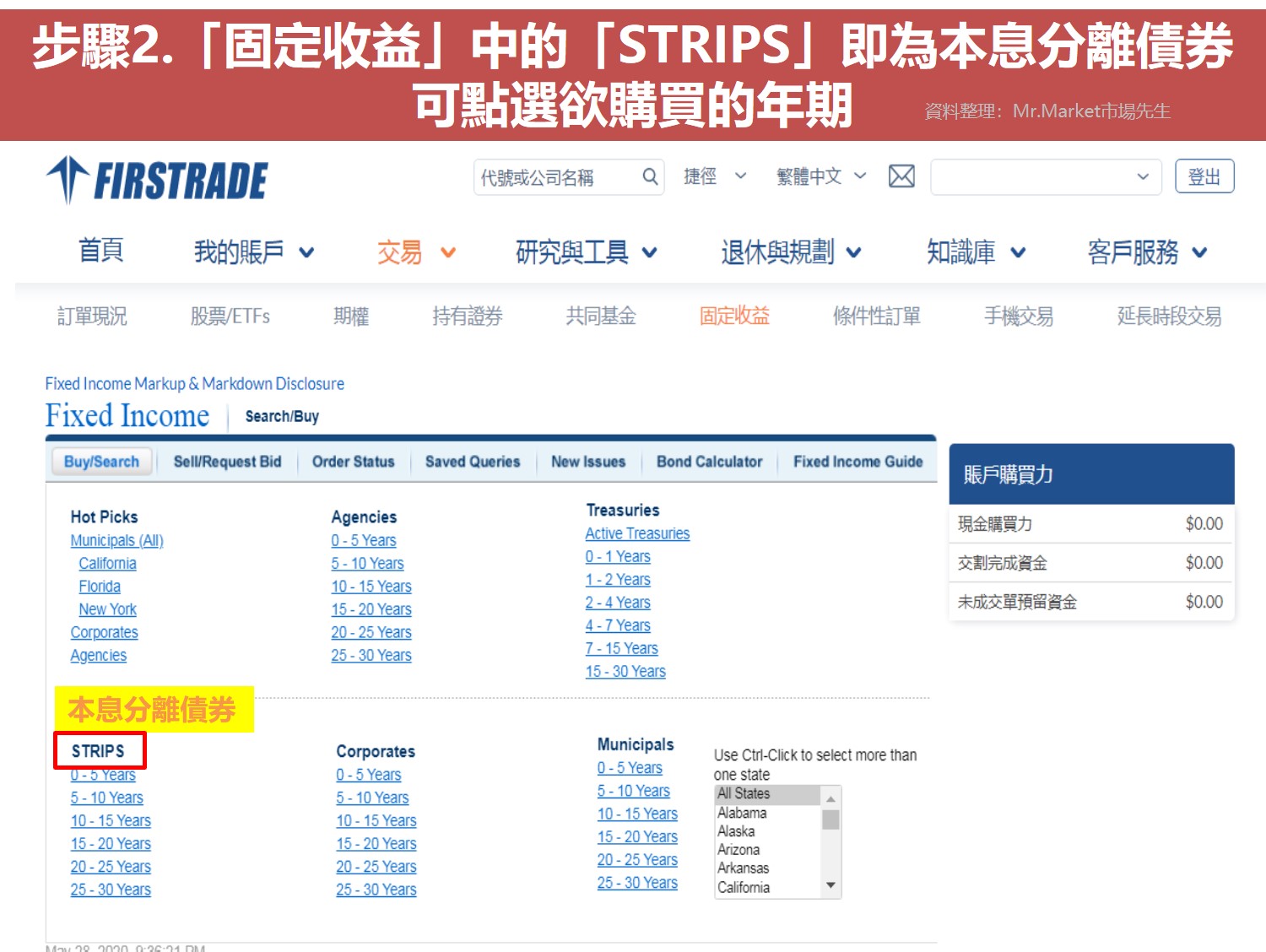
Task: Select STRIPS 5 - 10 Years
Action: tap(106, 798)
